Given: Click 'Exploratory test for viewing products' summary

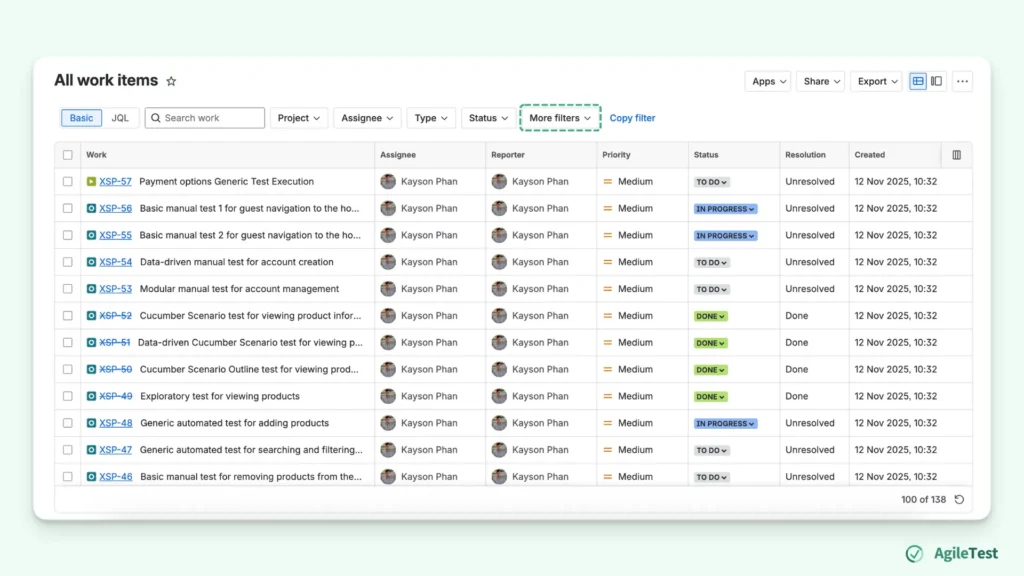Looking at the screenshot, I should [x=219, y=396].
